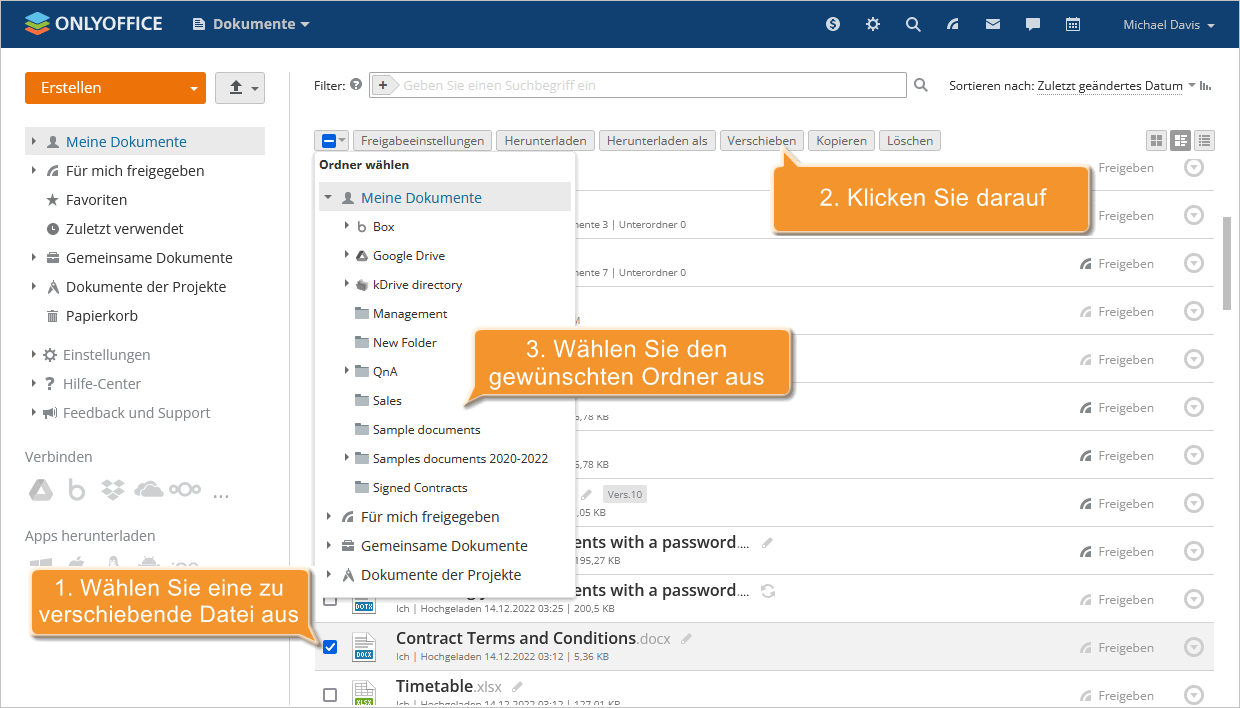Click Freigeben for Contract Terms and Conditions.docx
The image size is (1240, 708).
pos(1117,648)
